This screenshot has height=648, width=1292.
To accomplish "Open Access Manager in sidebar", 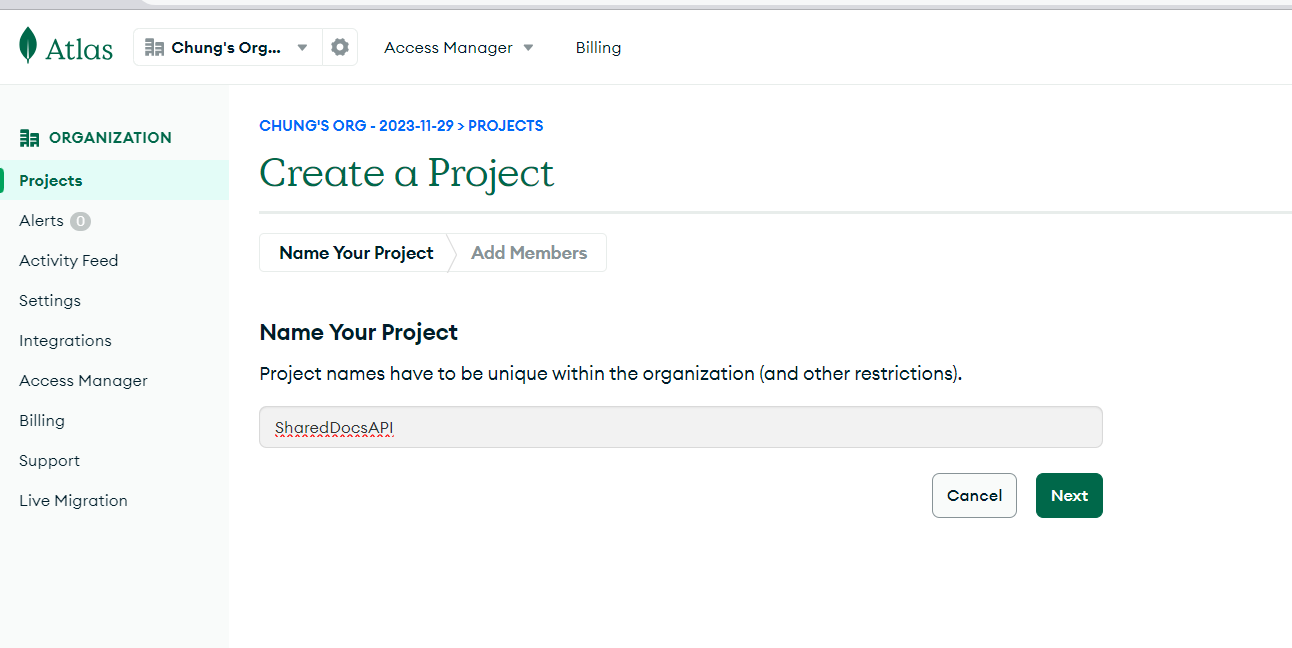I will click(x=83, y=380).
